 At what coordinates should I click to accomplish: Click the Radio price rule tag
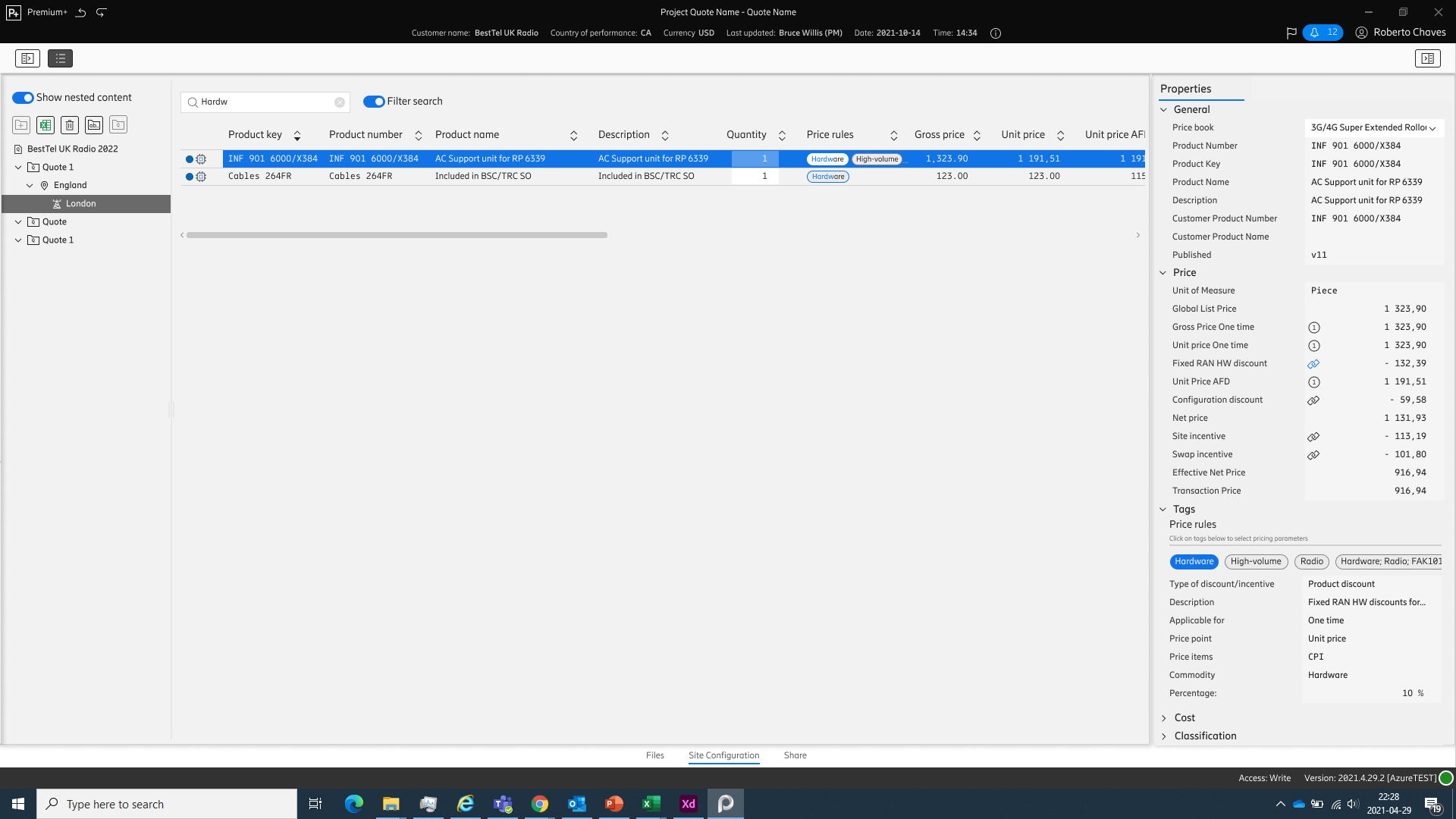point(1311,562)
